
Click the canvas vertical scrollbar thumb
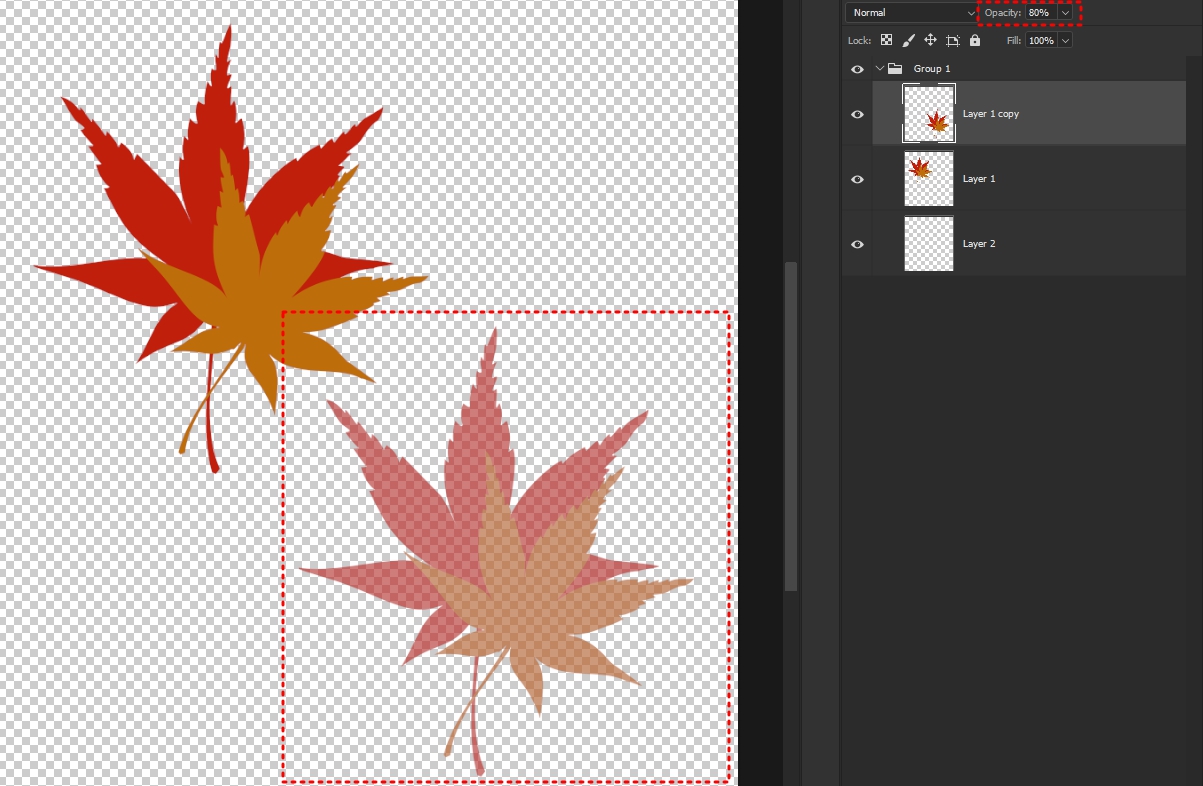pos(791,426)
